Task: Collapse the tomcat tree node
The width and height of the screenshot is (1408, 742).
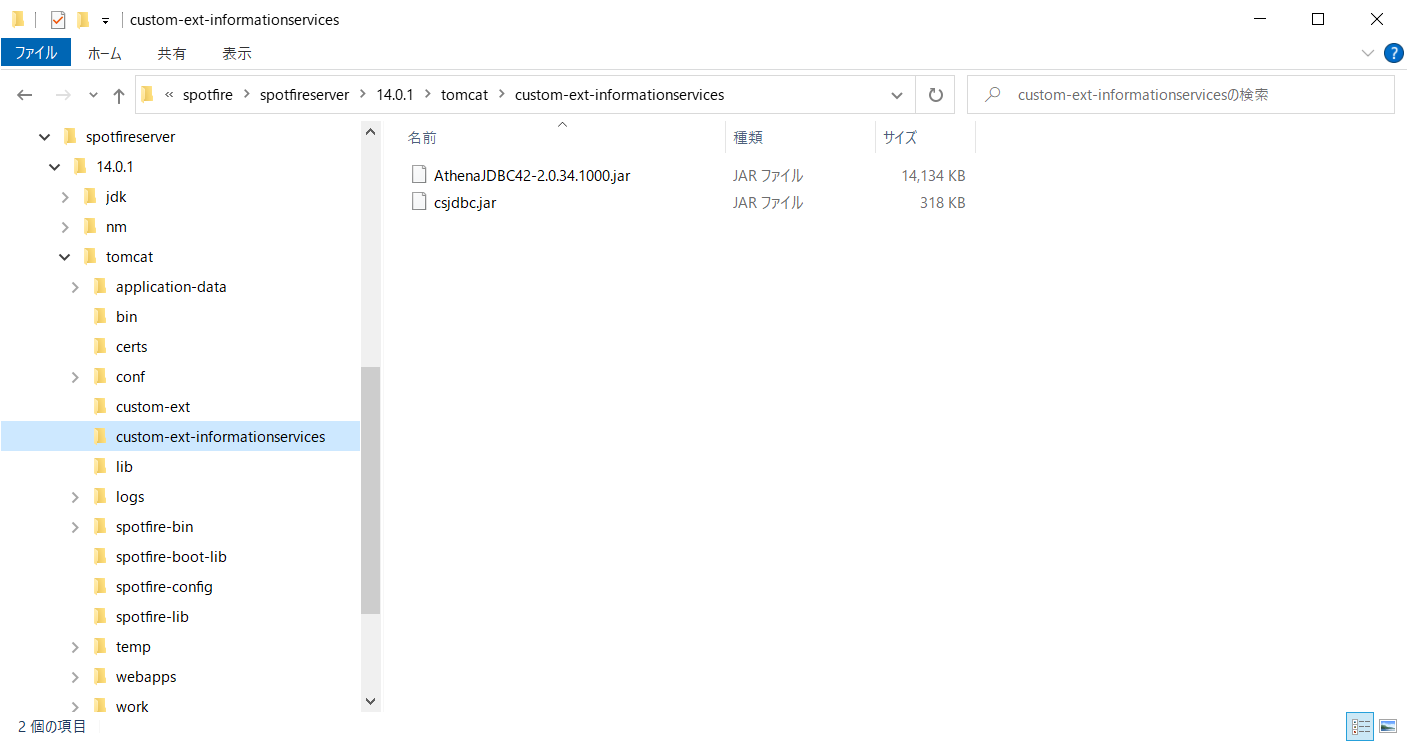Action: click(x=65, y=257)
